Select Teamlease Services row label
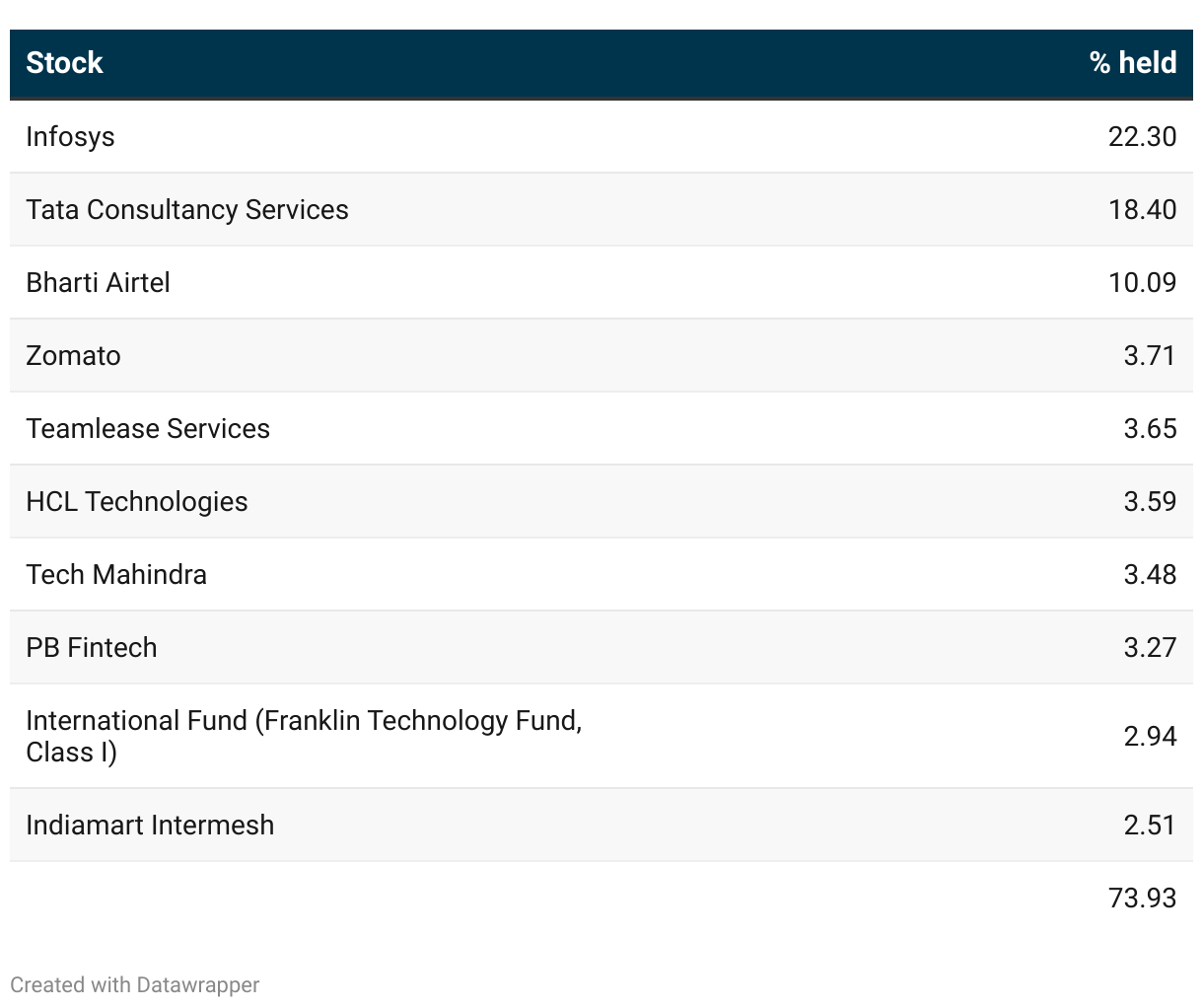The width and height of the screenshot is (1203, 1008). pos(148,428)
